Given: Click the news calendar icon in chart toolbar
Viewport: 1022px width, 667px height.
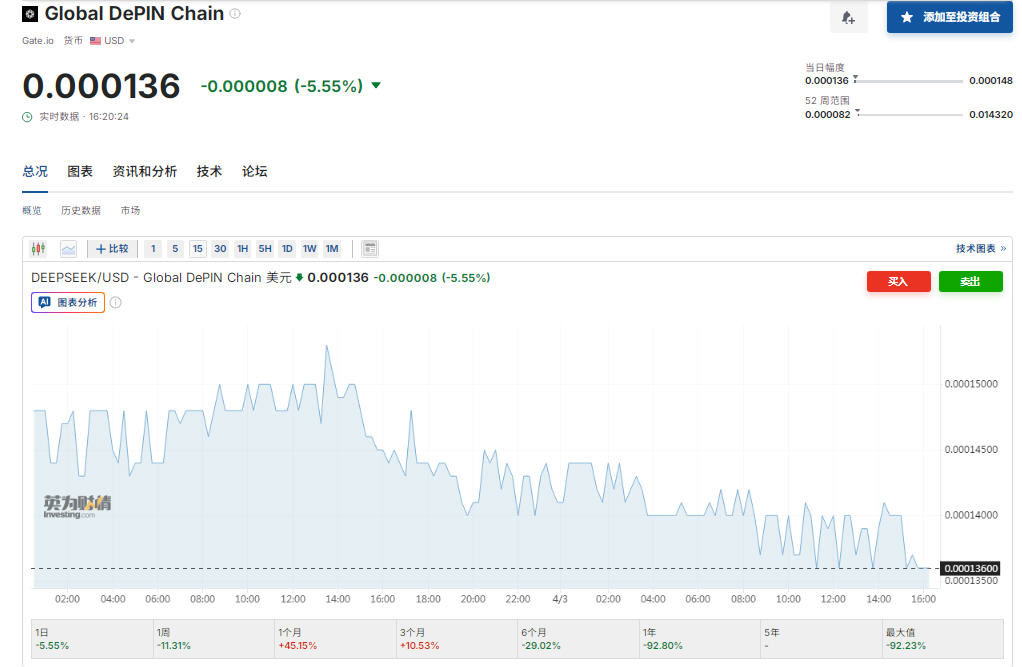Looking at the screenshot, I should pyautogui.click(x=370, y=249).
